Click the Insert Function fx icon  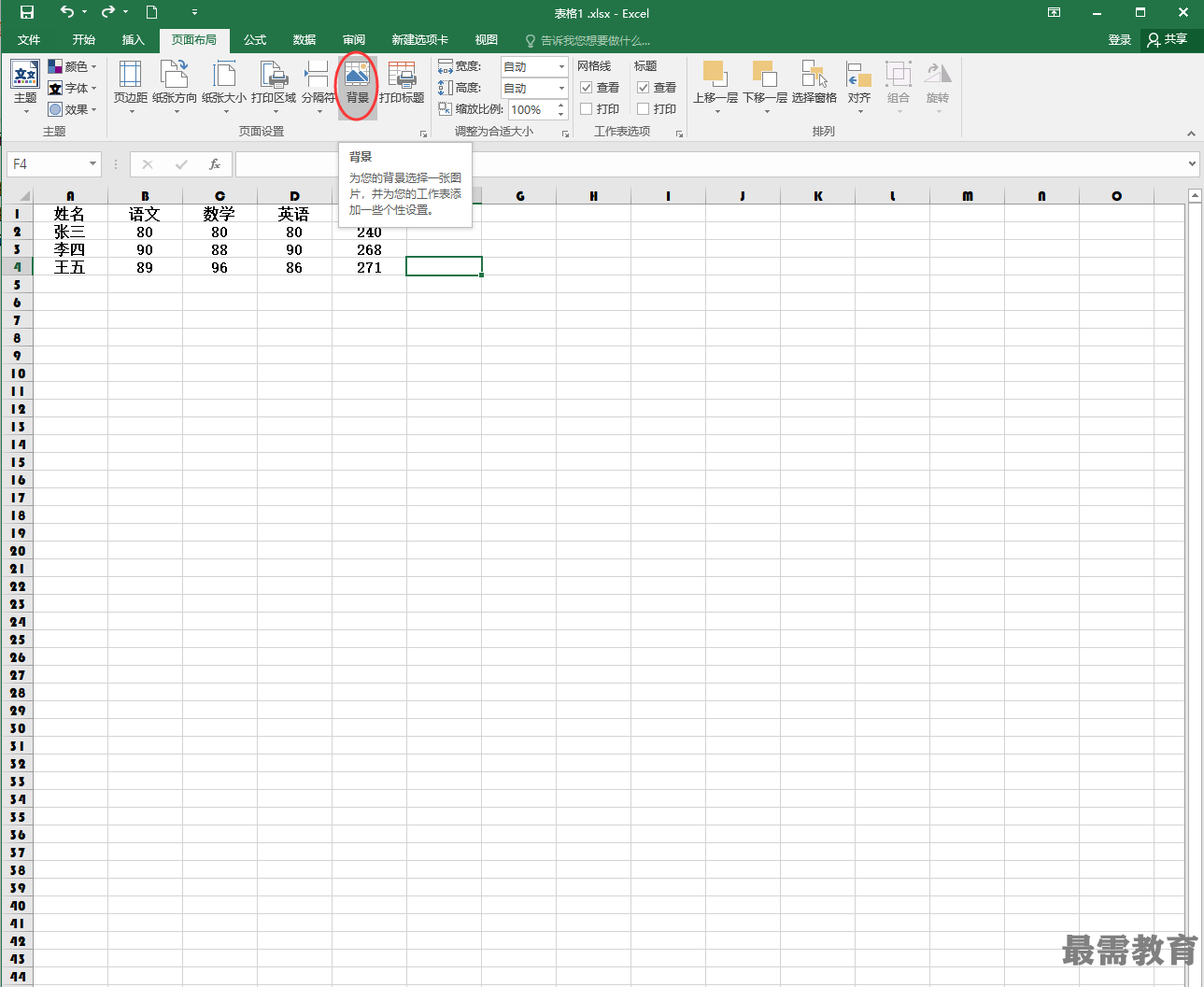coord(215,164)
